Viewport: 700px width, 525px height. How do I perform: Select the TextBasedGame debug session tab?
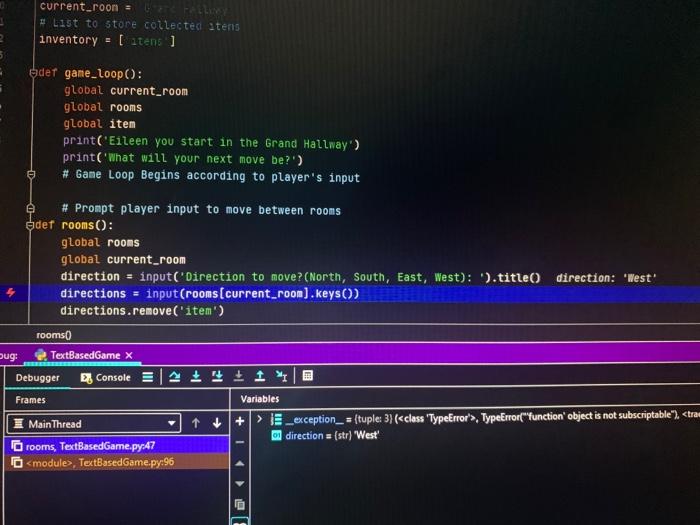point(85,355)
